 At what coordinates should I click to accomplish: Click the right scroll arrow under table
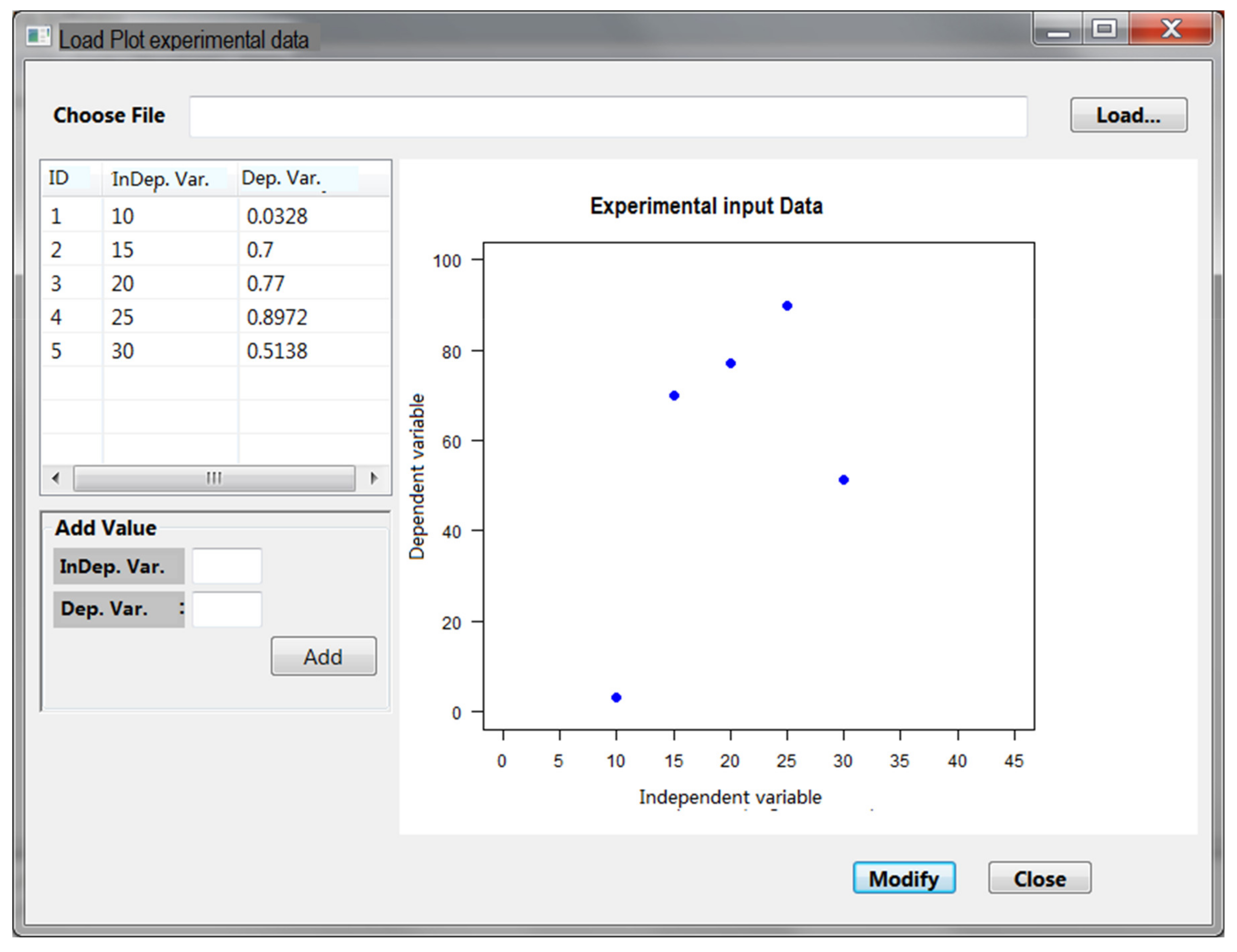[373, 478]
